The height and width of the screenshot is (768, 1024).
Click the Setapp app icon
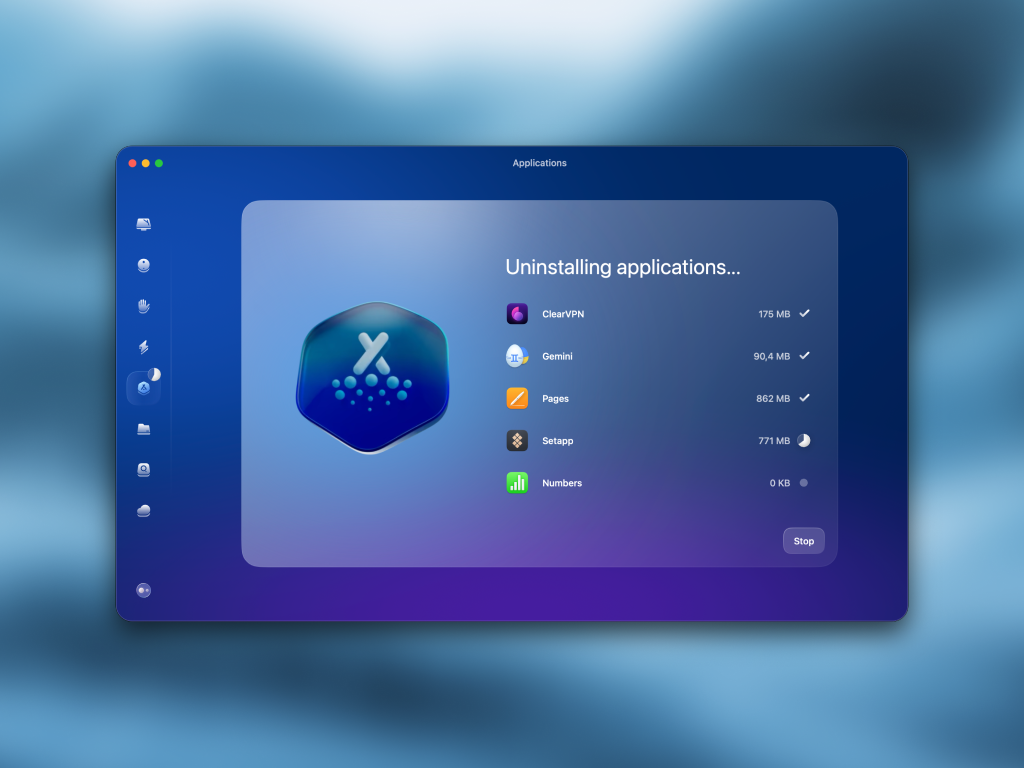[516, 440]
